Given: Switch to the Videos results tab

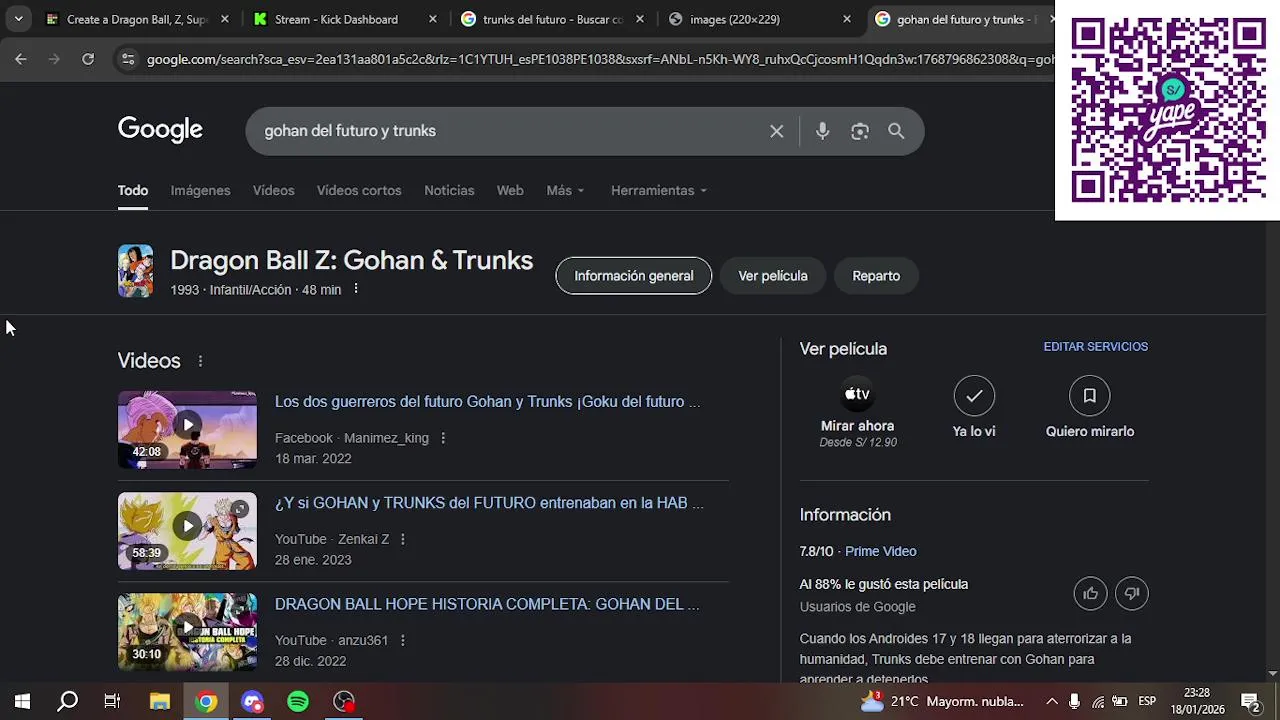Looking at the screenshot, I should tap(273, 190).
